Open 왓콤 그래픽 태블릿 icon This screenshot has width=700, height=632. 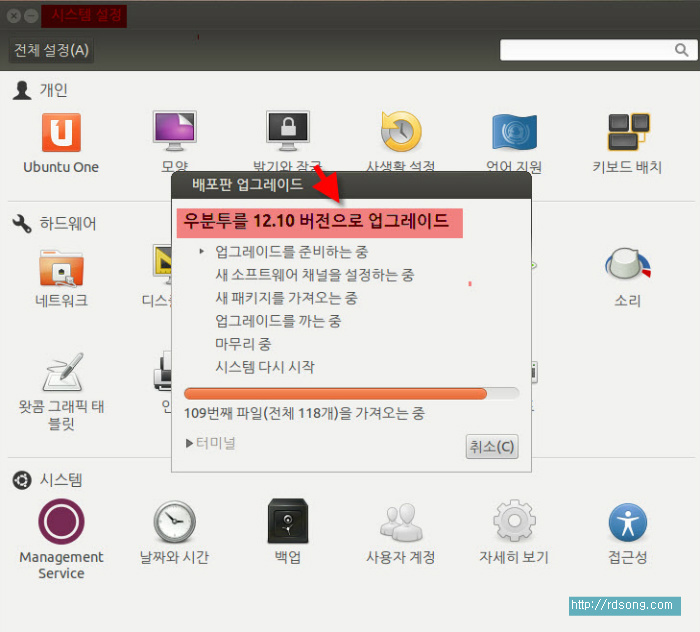coord(61,375)
